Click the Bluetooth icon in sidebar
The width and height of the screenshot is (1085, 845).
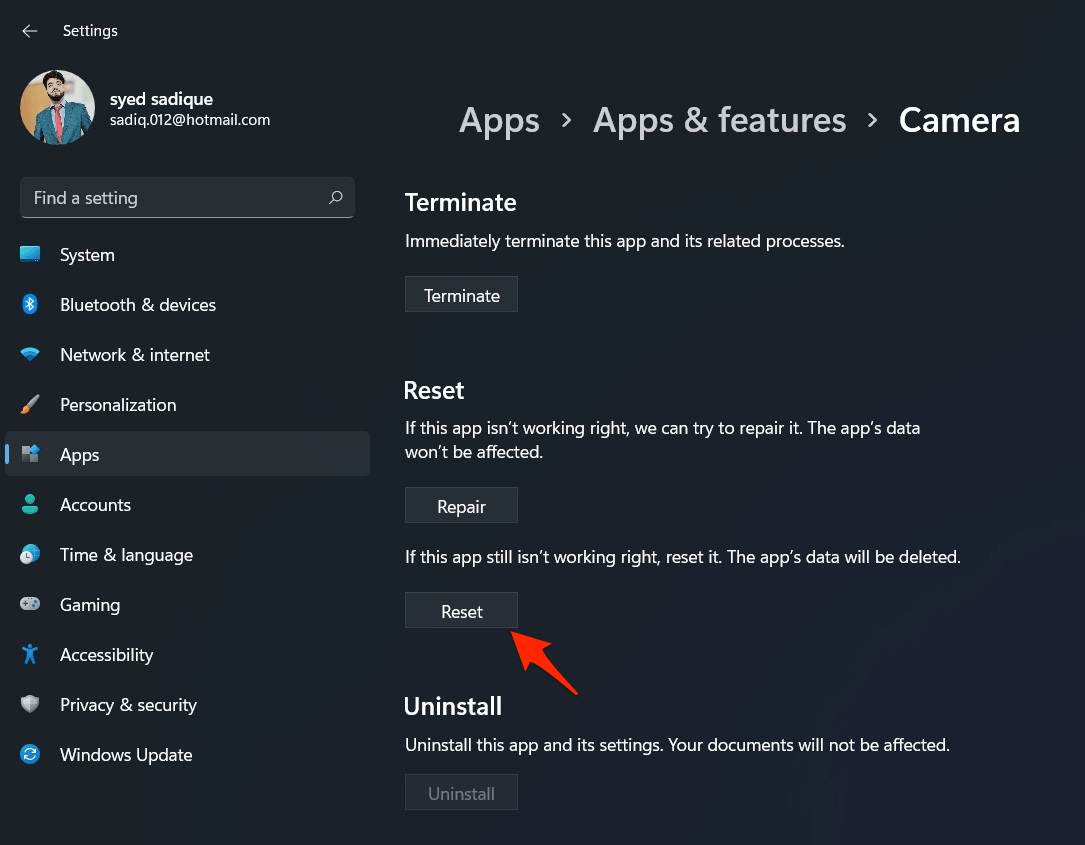tap(30, 305)
